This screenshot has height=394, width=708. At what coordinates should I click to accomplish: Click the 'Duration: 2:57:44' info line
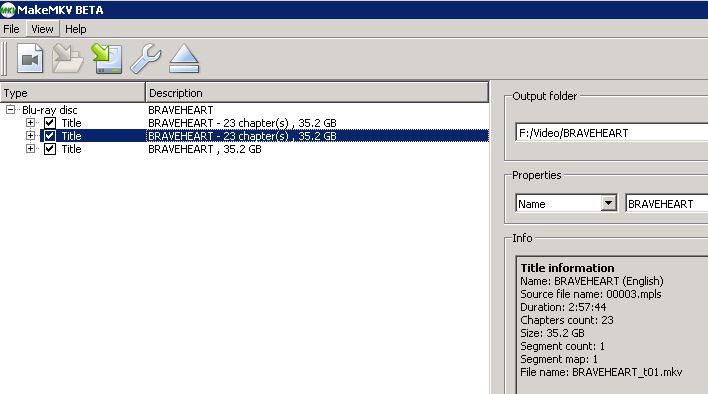(563, 307)
